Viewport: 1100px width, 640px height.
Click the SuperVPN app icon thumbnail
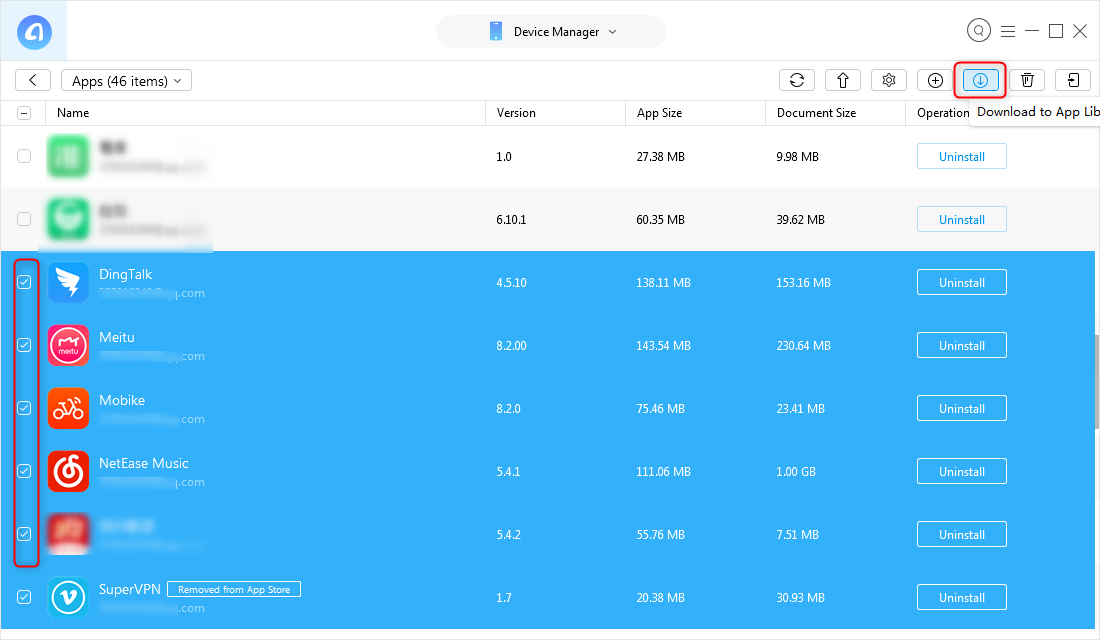click(x=69, y=597)
